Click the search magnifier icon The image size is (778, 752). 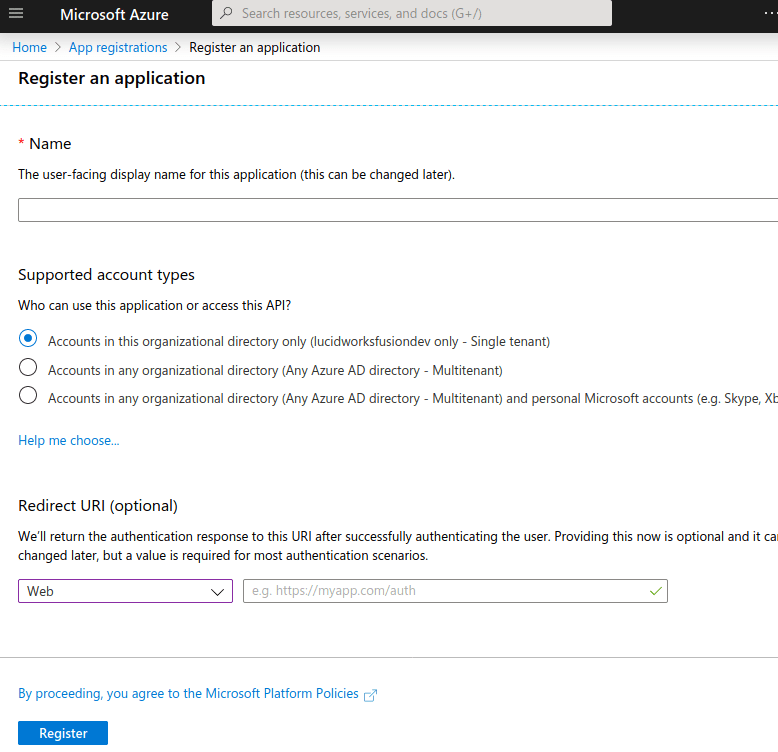(226, 13)
